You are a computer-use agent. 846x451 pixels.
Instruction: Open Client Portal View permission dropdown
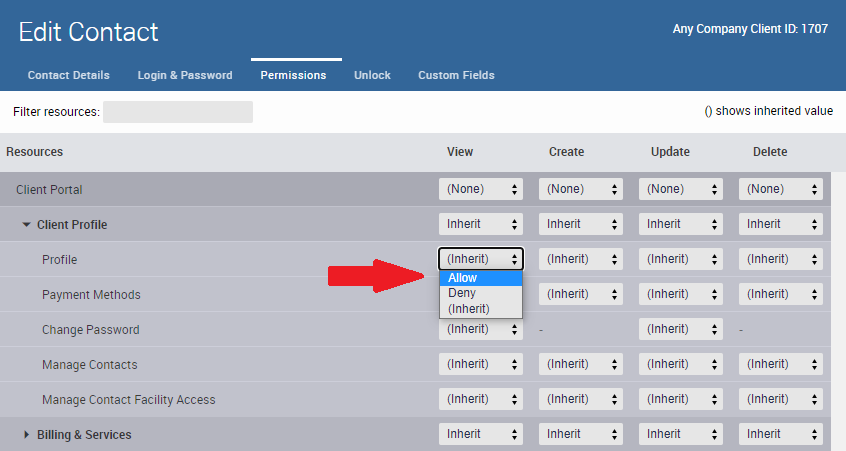tap(481, 189)
